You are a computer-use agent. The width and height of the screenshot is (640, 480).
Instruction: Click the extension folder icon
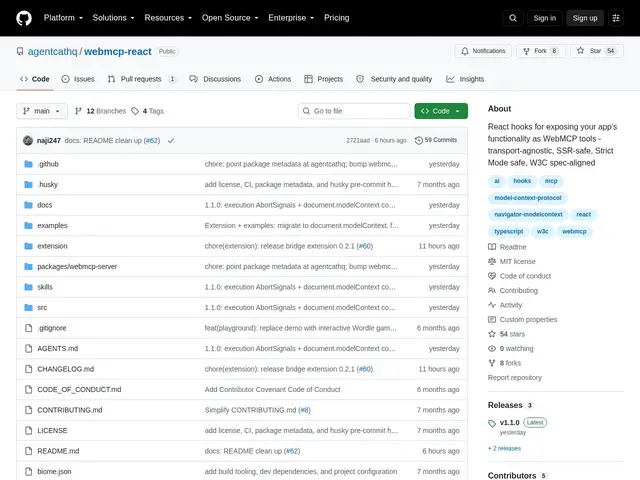[x=28, y=246]
